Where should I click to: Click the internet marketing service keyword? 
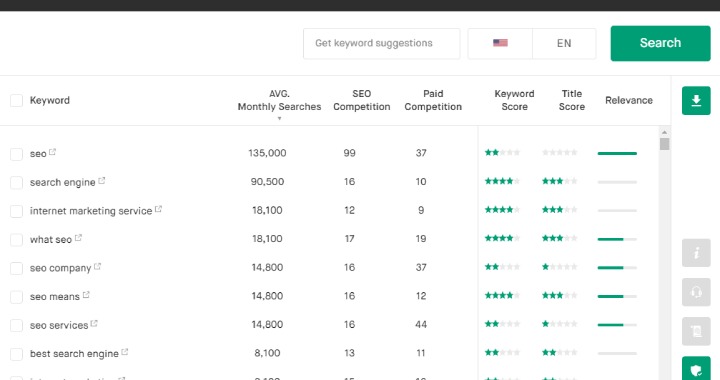point(91,211)
